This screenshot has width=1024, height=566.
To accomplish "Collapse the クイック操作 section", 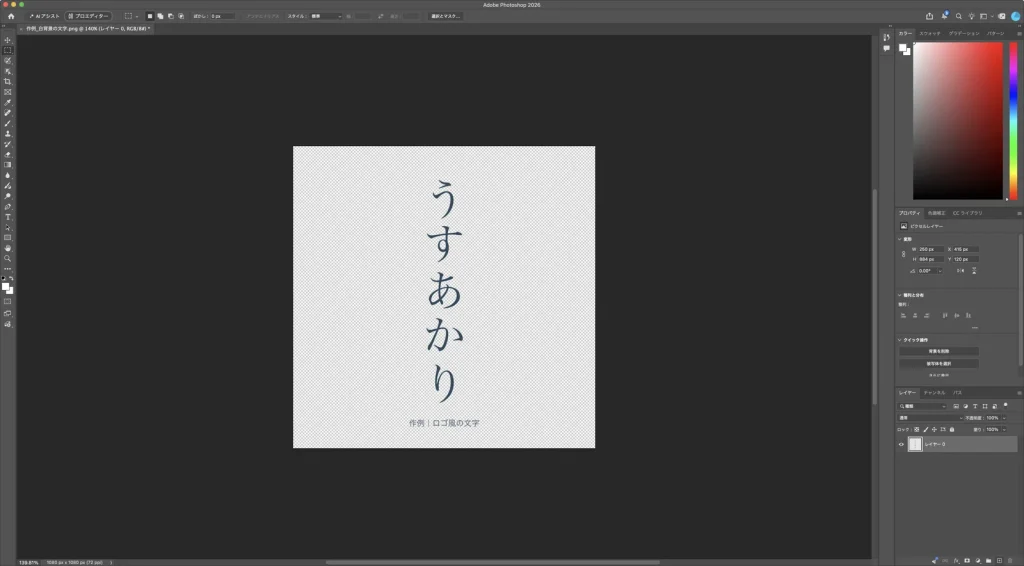I will click(x=899, y=340).
